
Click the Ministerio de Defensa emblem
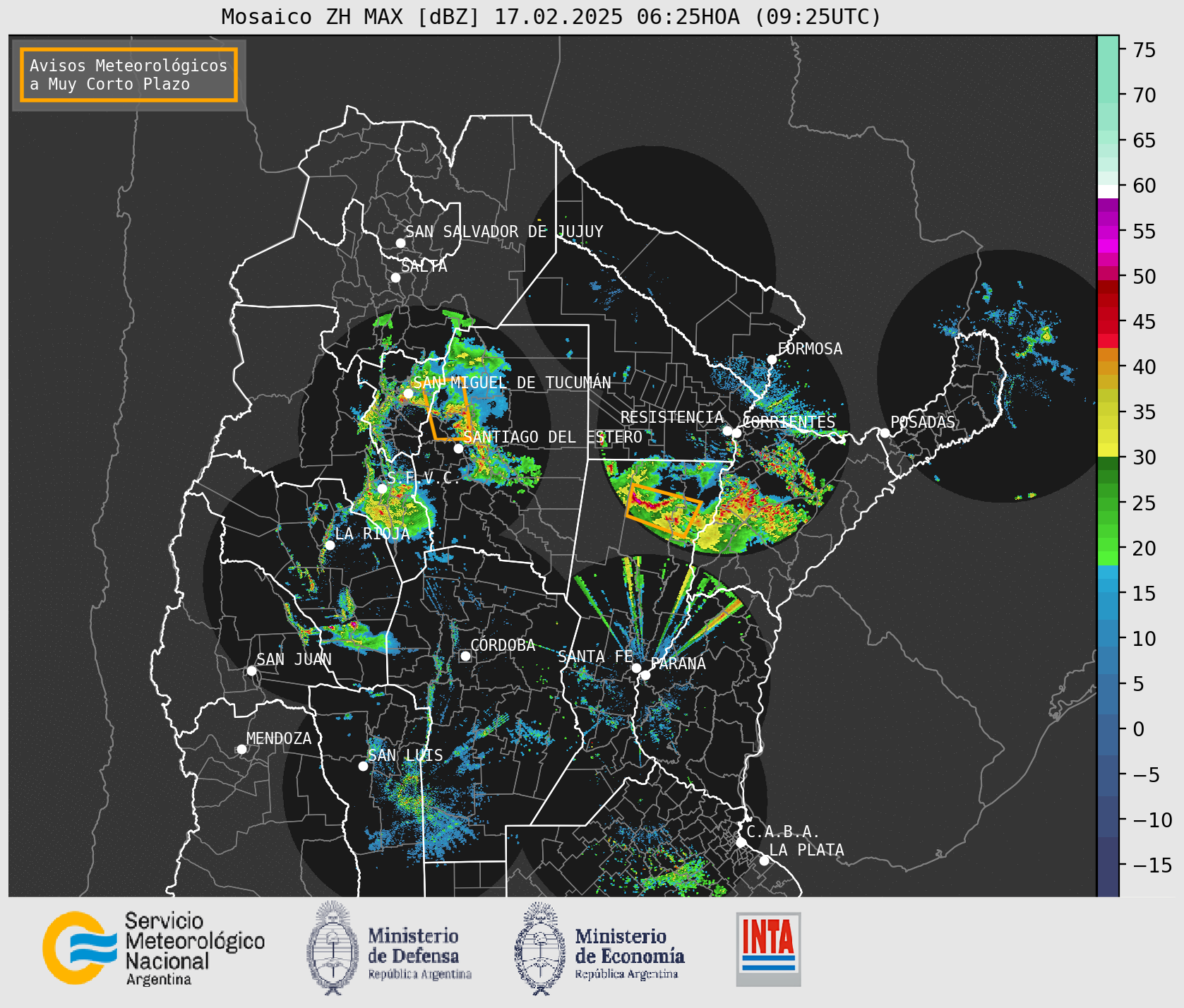[333, 948]
